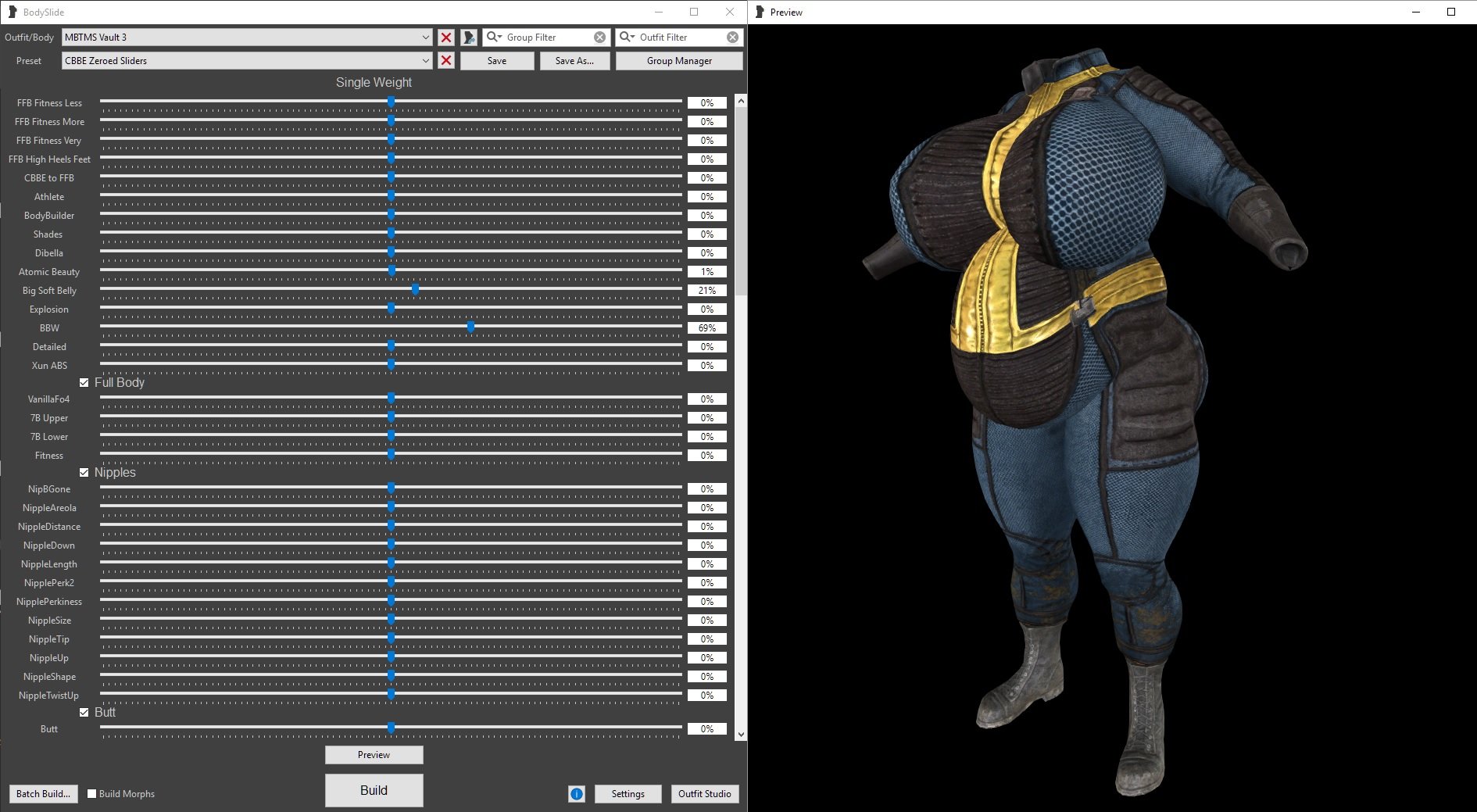Click Save preset button
Image resolution: width=1477 pixels, height=812 pixels.
497,61
